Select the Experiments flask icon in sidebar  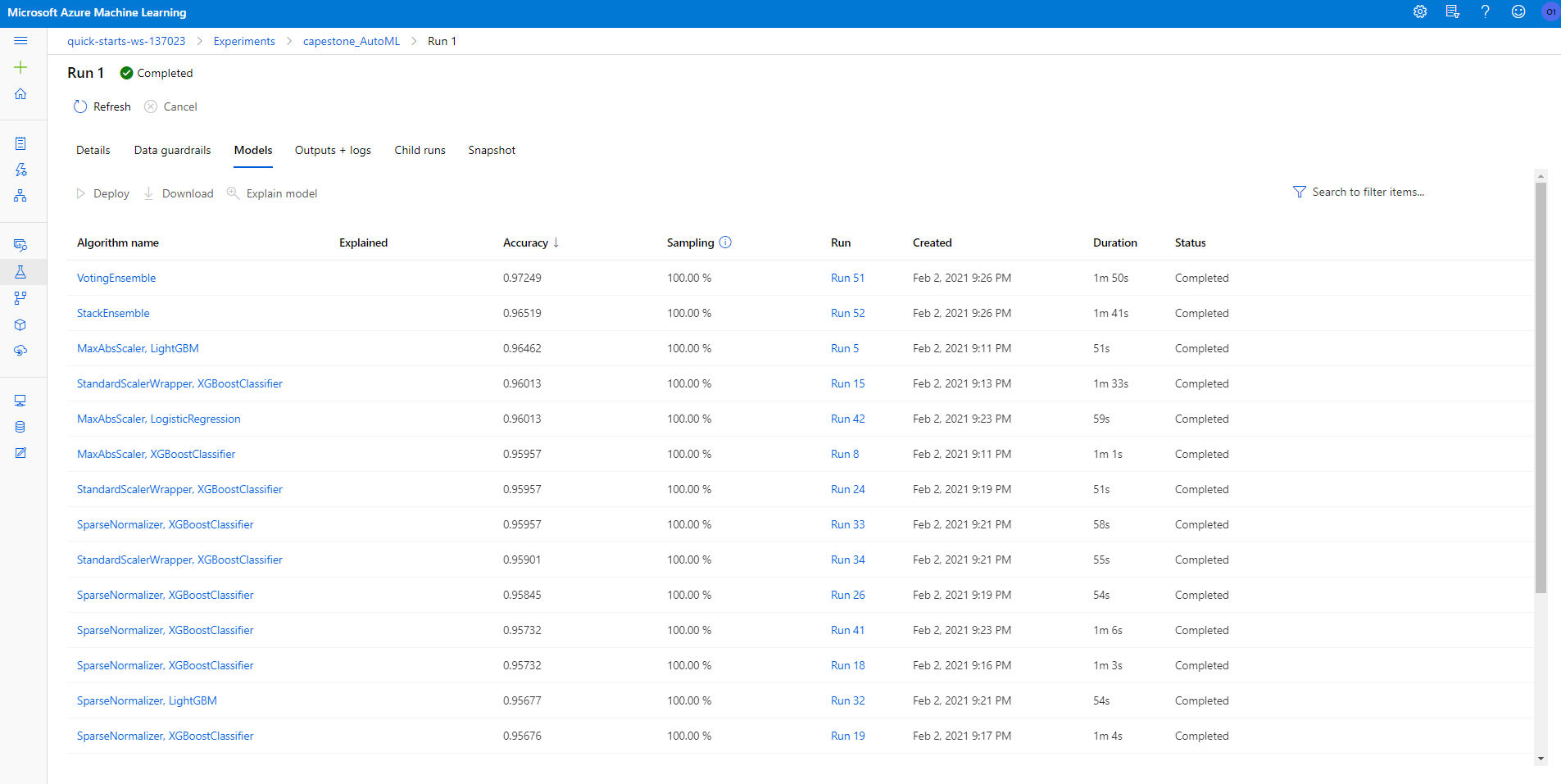coord(20,272)
